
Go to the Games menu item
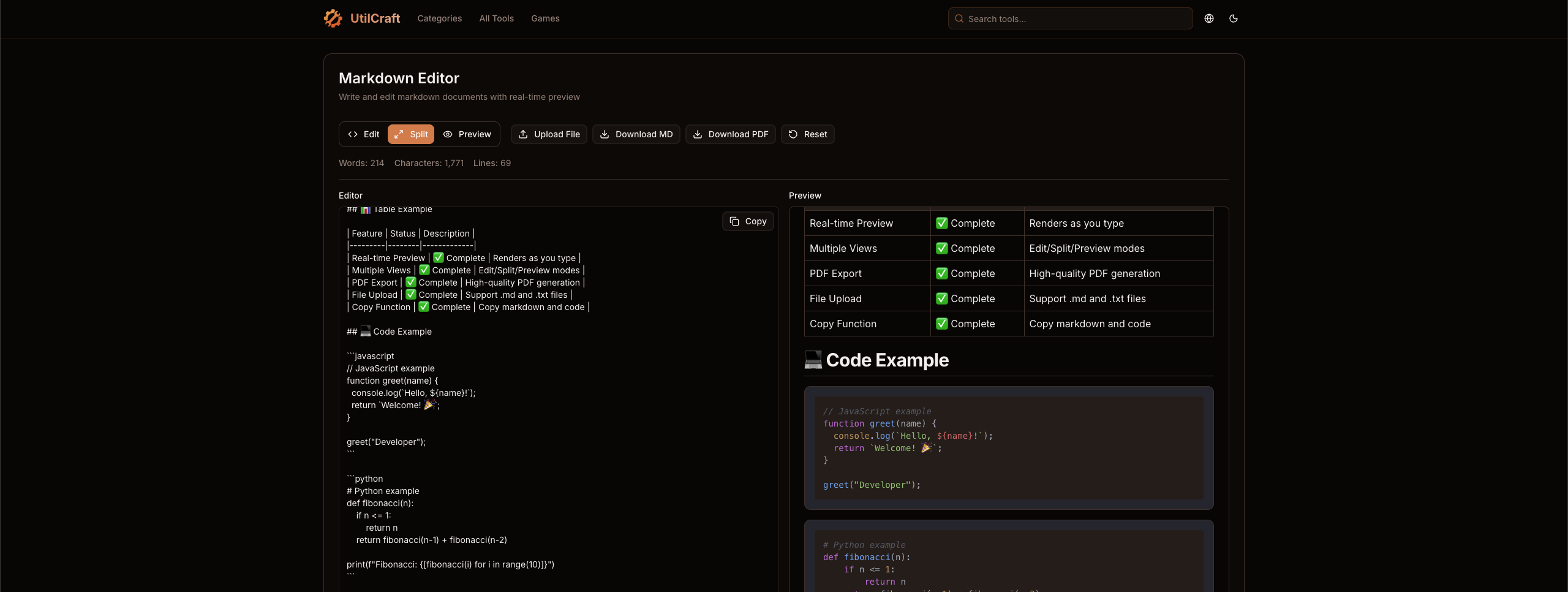545,18
